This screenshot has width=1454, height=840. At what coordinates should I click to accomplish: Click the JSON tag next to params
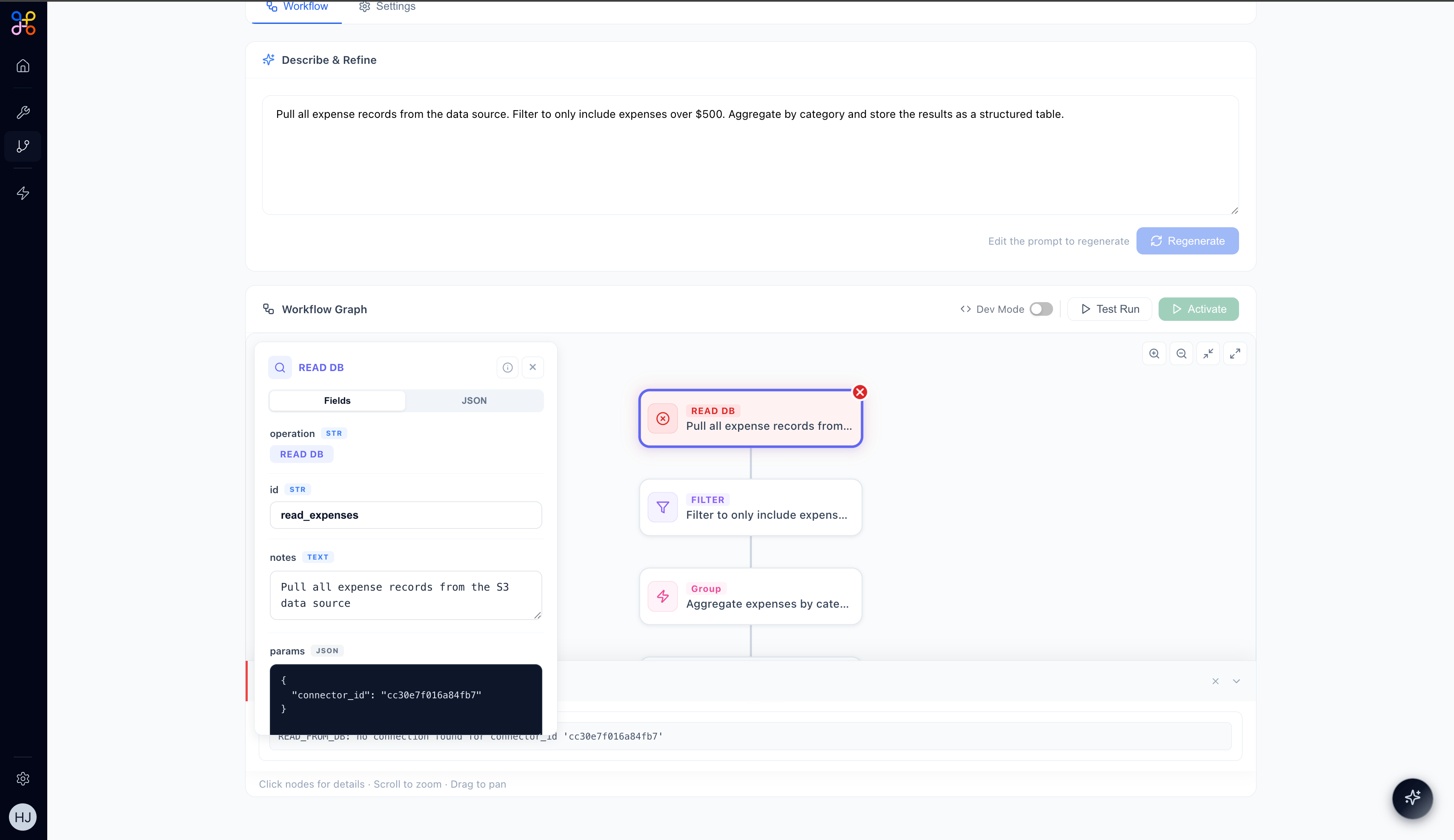coord(327,651)
